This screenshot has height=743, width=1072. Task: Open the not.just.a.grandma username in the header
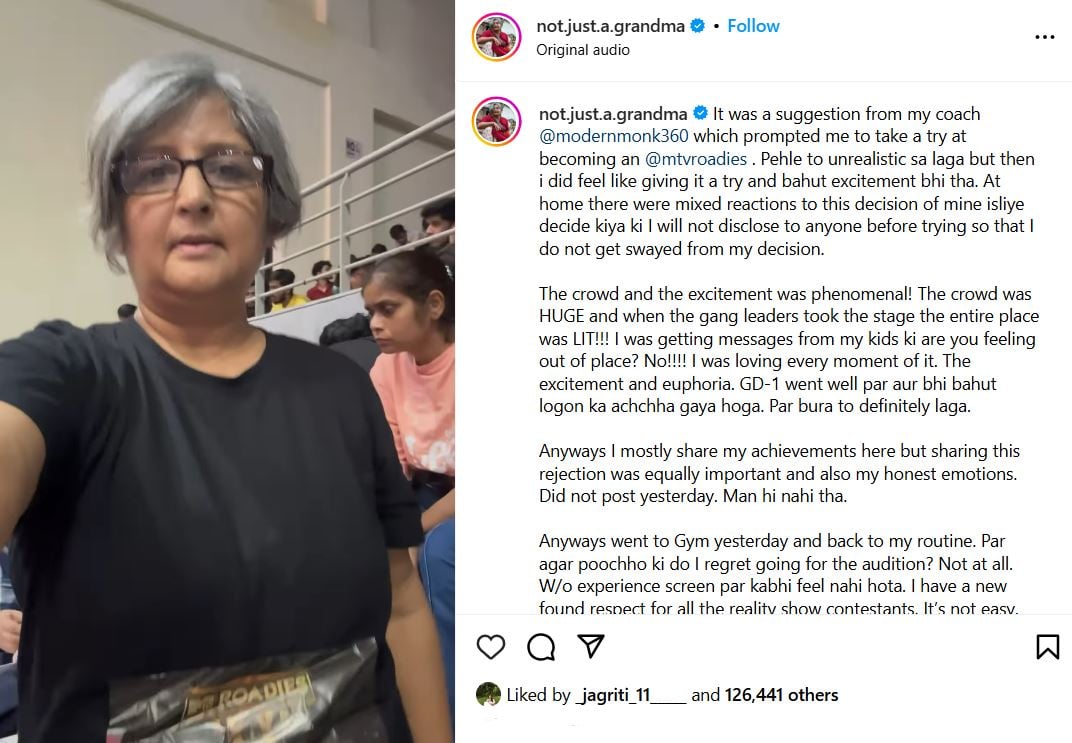[x=610, y=26]
